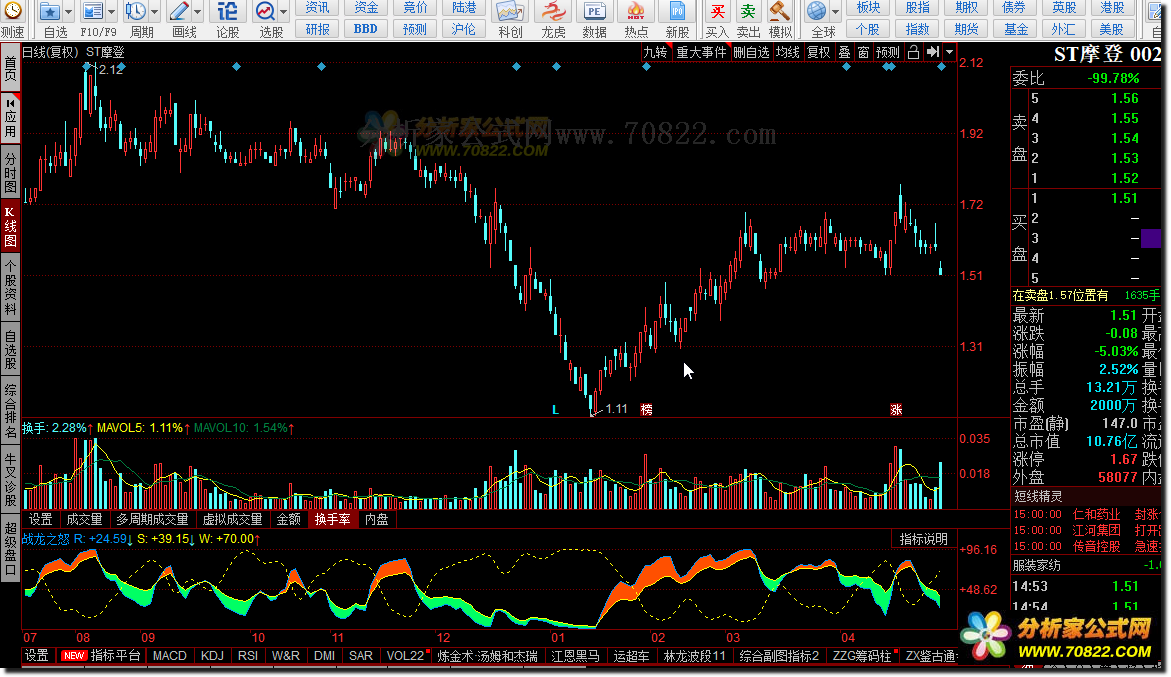The image size is (1171, 677).
Task: Open the 全球 globe icon
Action: pyautogui.click(x=817, y=11)
